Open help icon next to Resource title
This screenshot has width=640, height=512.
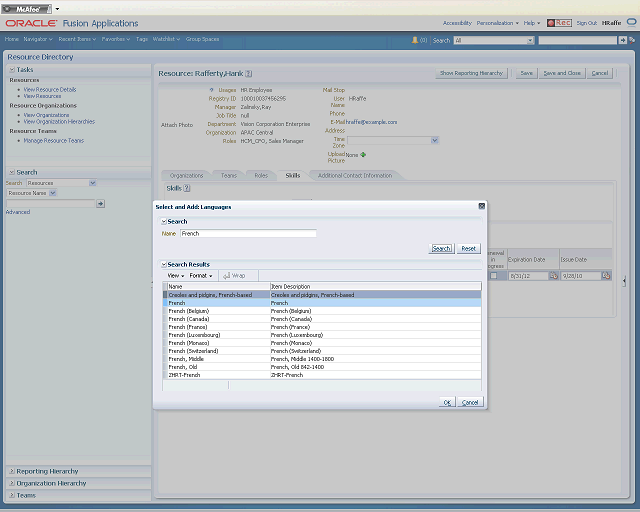pos(249,73)
